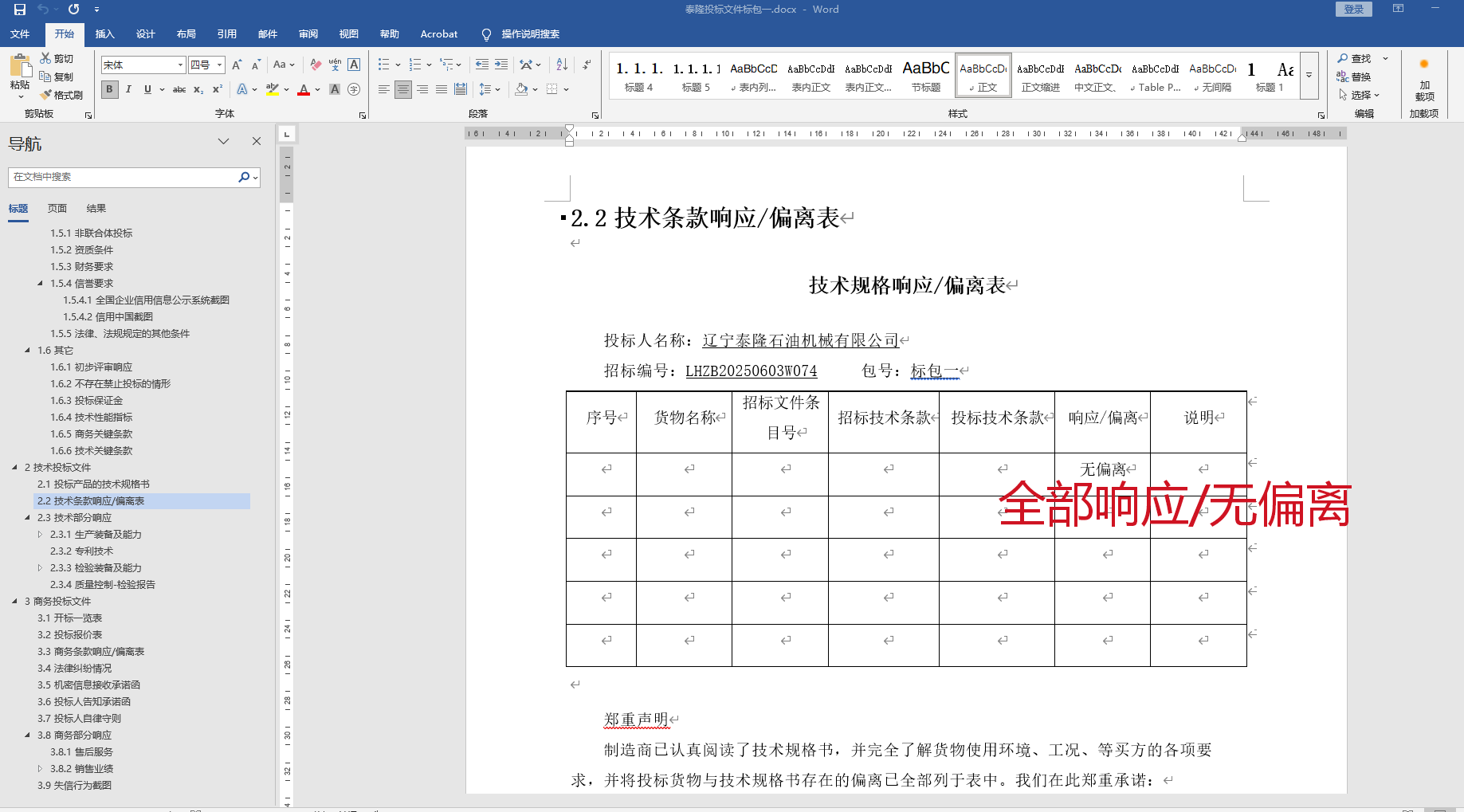Activate the Format Painter brush

(x=47, y=95)
